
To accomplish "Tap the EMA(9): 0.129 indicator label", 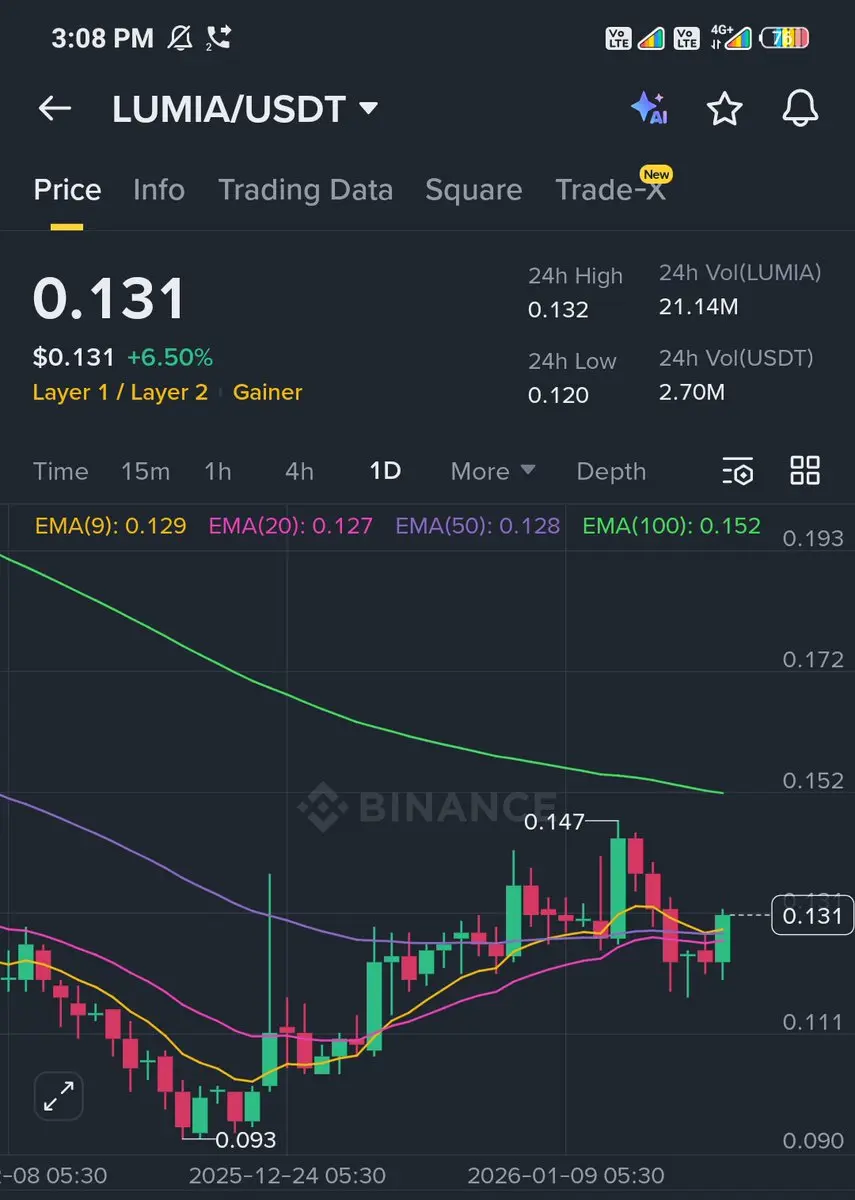I will click(110, 525).
